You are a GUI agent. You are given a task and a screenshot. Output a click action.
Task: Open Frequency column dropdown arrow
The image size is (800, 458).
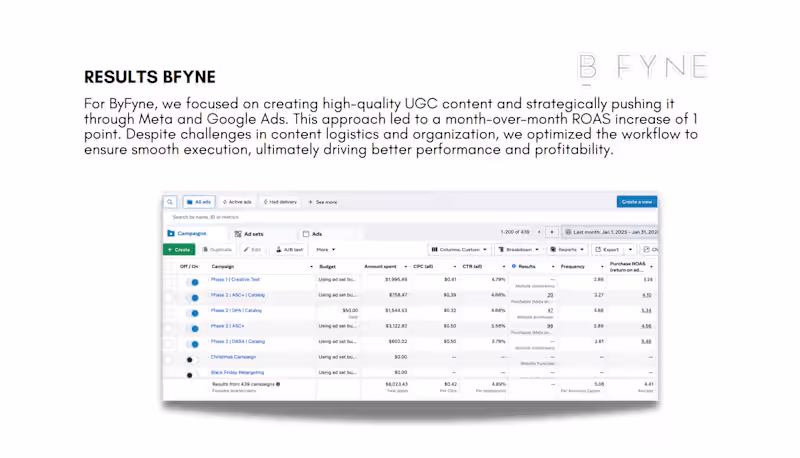click(602, 267)
